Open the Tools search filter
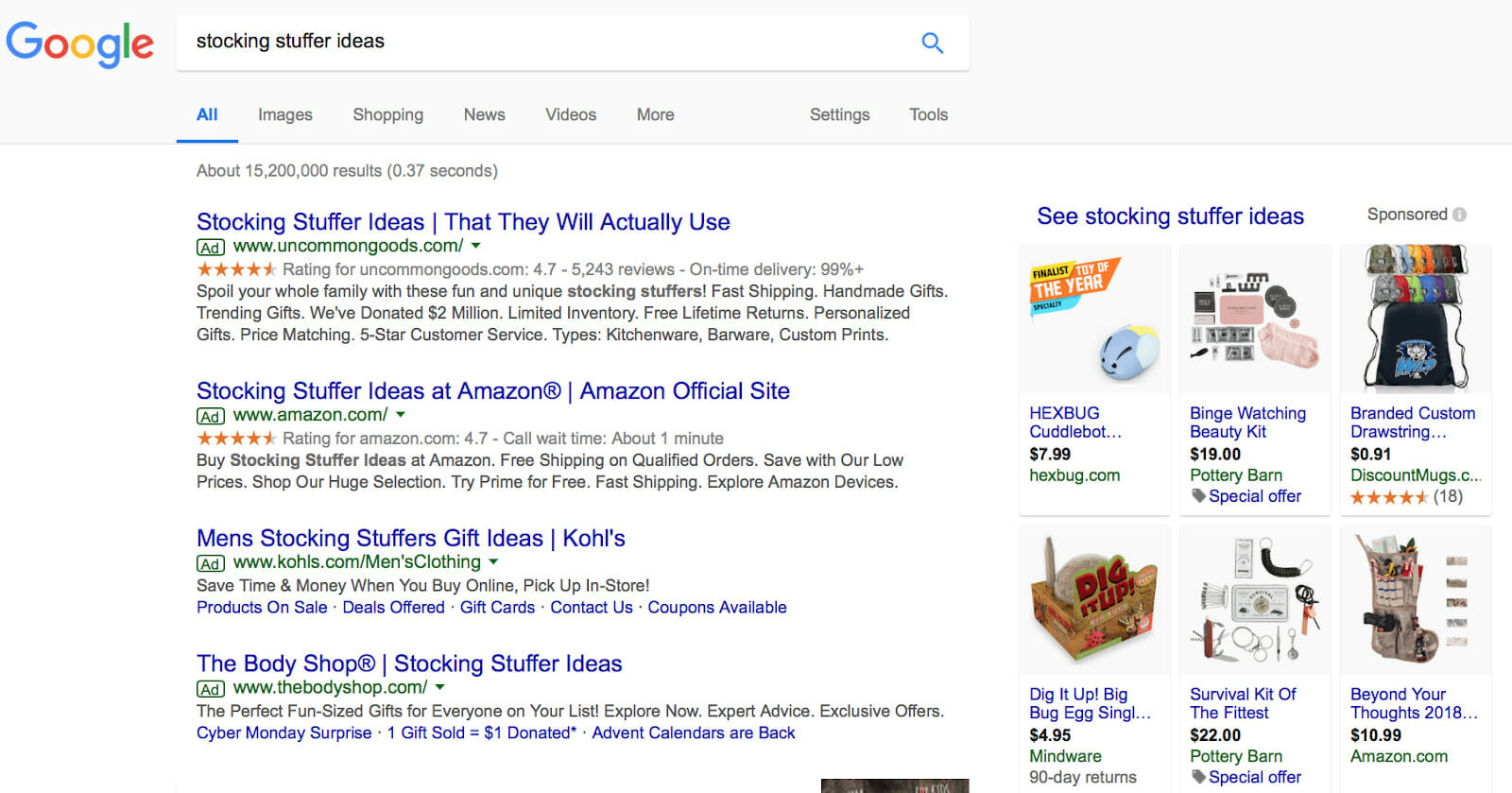The image size is (1512, 793). (928, 114)
